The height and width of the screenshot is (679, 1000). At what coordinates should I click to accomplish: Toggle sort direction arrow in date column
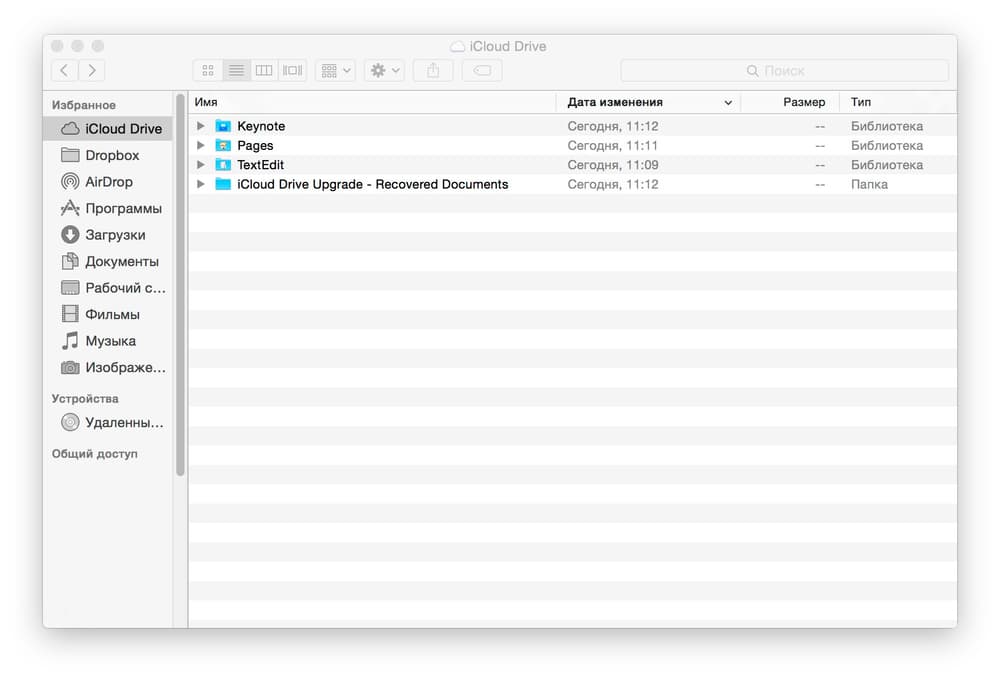tap(728, 103)
